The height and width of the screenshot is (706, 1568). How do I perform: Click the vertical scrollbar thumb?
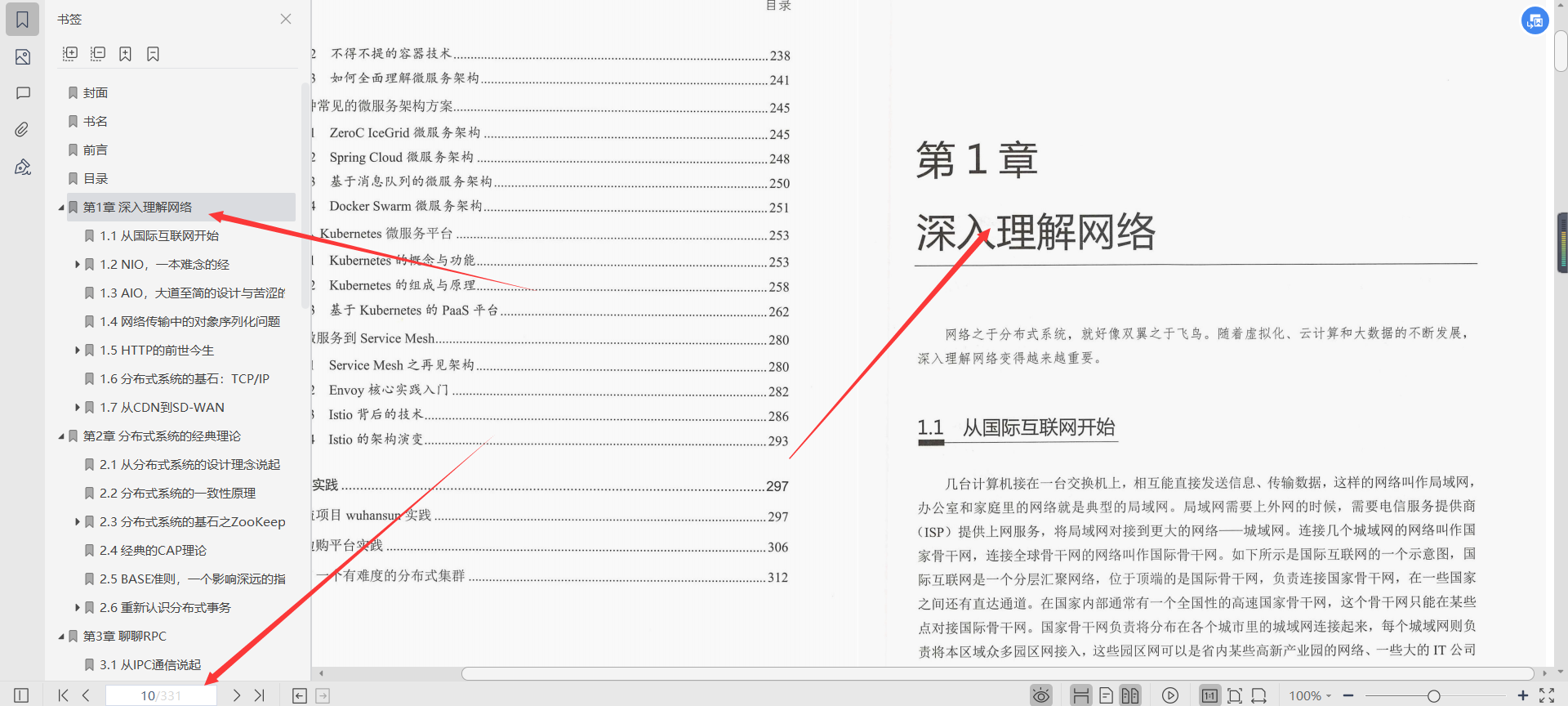(1561, 51)
